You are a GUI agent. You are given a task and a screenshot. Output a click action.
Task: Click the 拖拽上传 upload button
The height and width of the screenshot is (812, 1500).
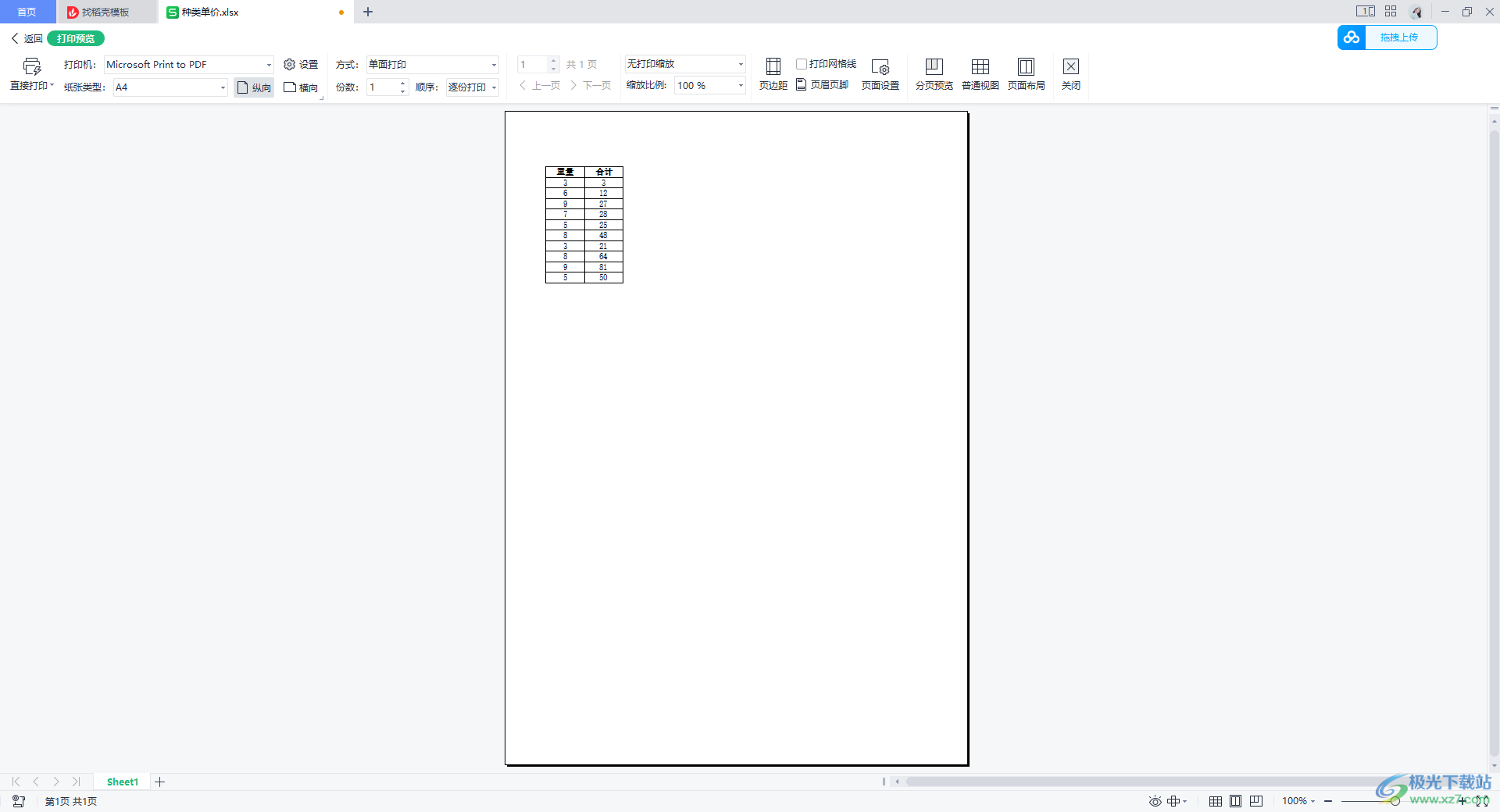coord(1399,37)
